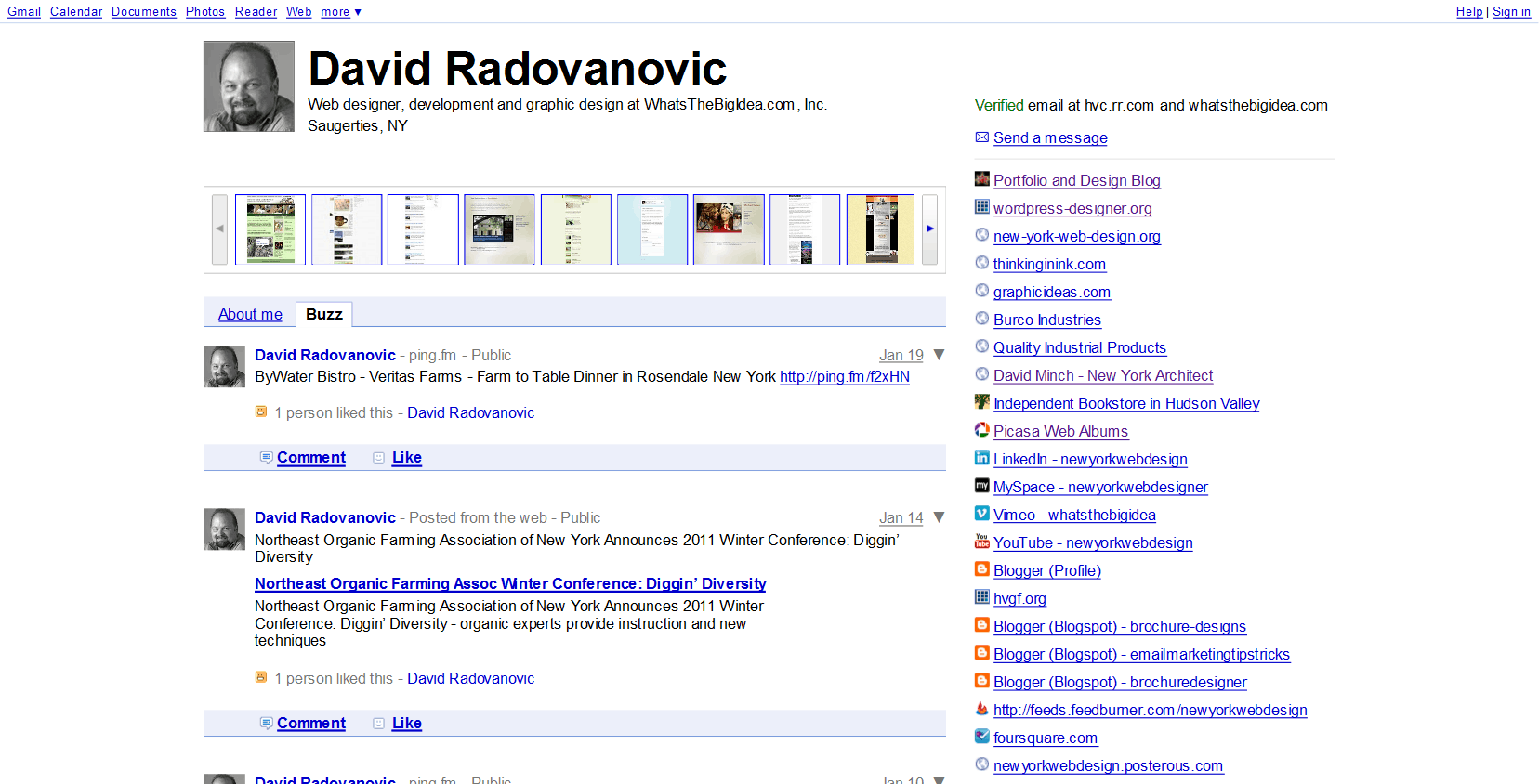1539x784 pixels.
Task: Open the Jan 19 date link
Action: coord(901,355)
